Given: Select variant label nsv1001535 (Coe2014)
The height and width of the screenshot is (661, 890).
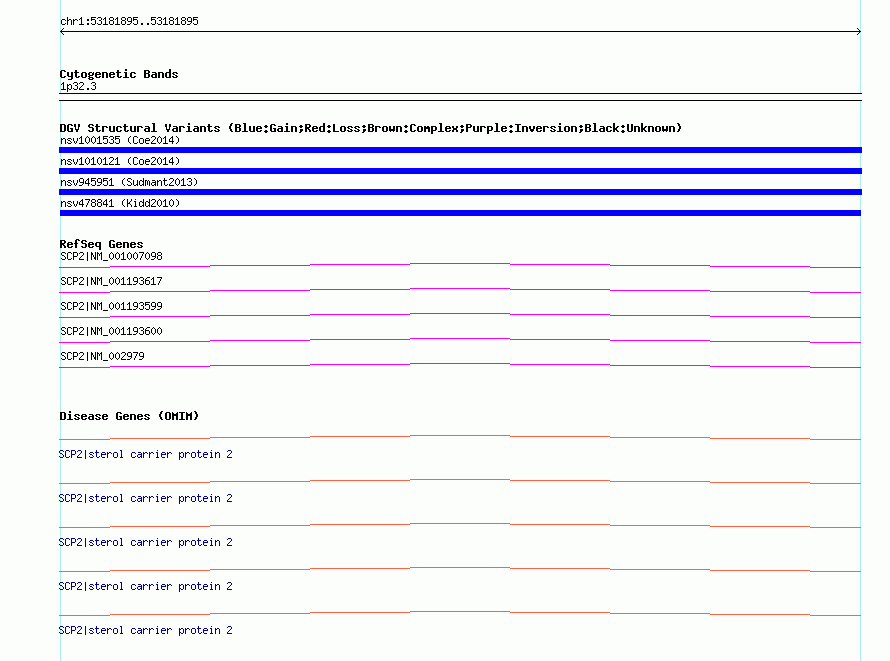Looking at the screenshot, I should (120, 140).
